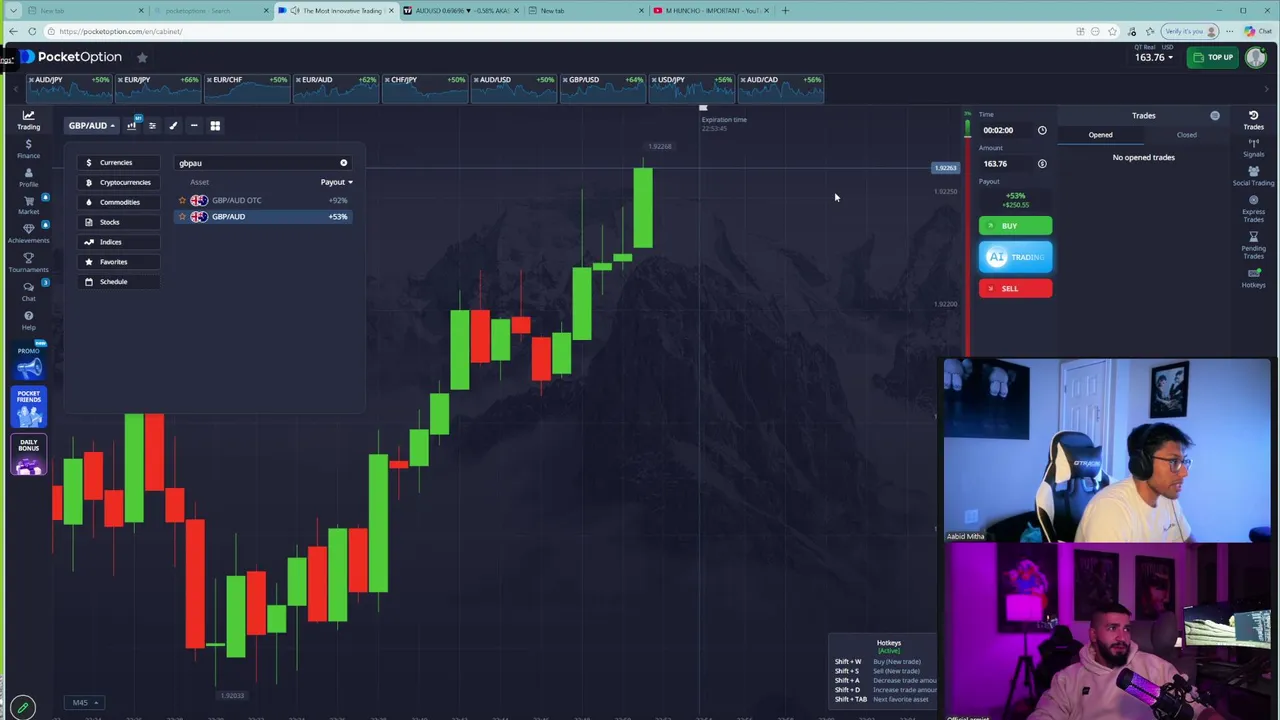Open Express Trades panel
Image resolution: width=1280 pixels, height=720 pixels.
coord(1253,208)
